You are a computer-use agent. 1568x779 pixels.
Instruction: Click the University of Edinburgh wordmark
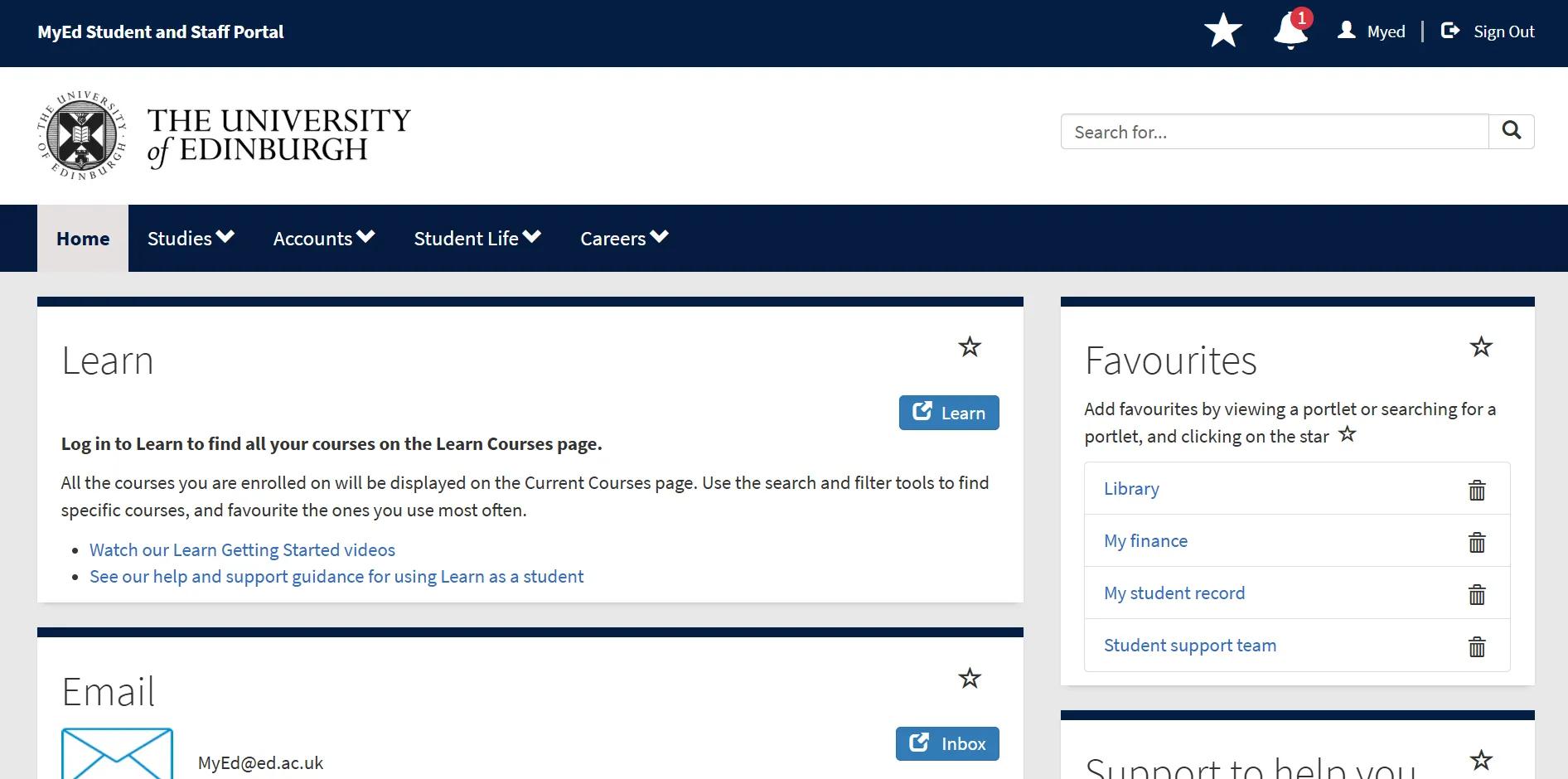click(278, 137)
